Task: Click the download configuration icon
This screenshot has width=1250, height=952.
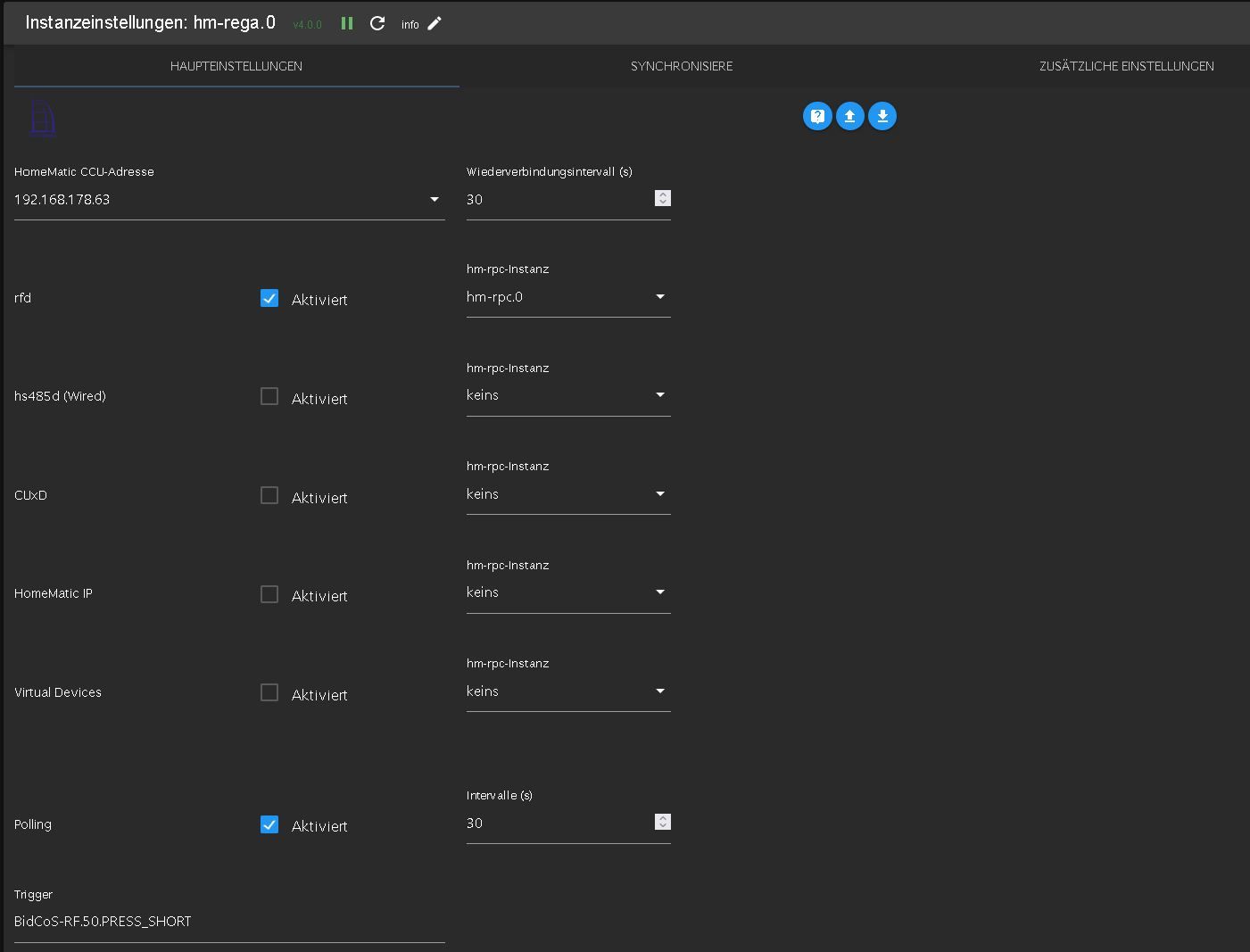Action: pyautogui.click(x=882, y=116)
